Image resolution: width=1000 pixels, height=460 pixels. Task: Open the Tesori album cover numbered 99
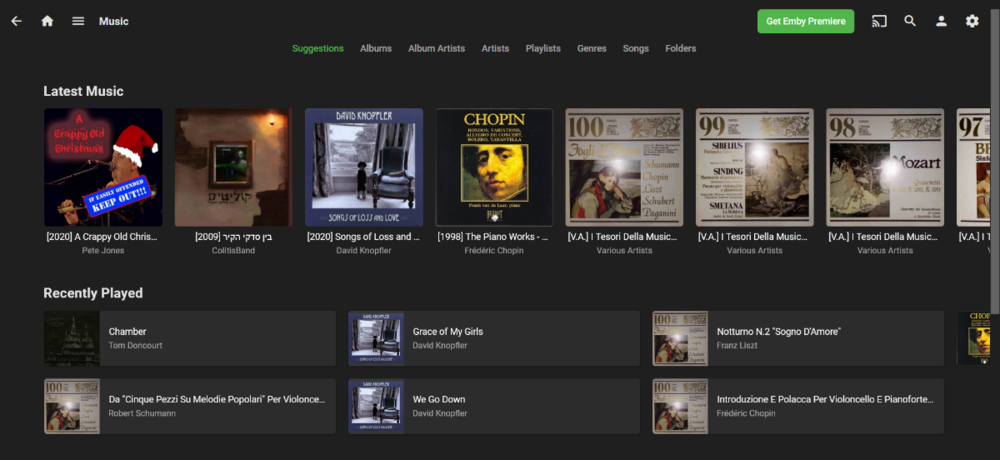click(755, 167)
